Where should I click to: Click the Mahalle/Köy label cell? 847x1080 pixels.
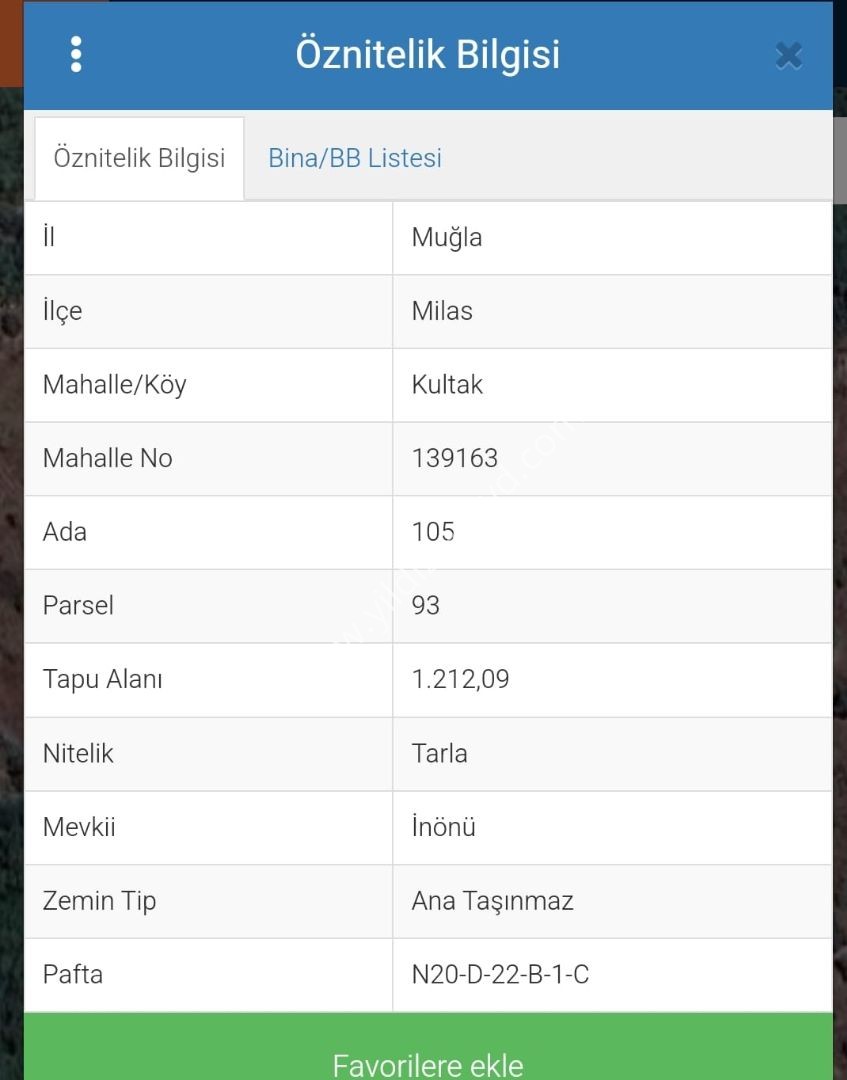208,385
